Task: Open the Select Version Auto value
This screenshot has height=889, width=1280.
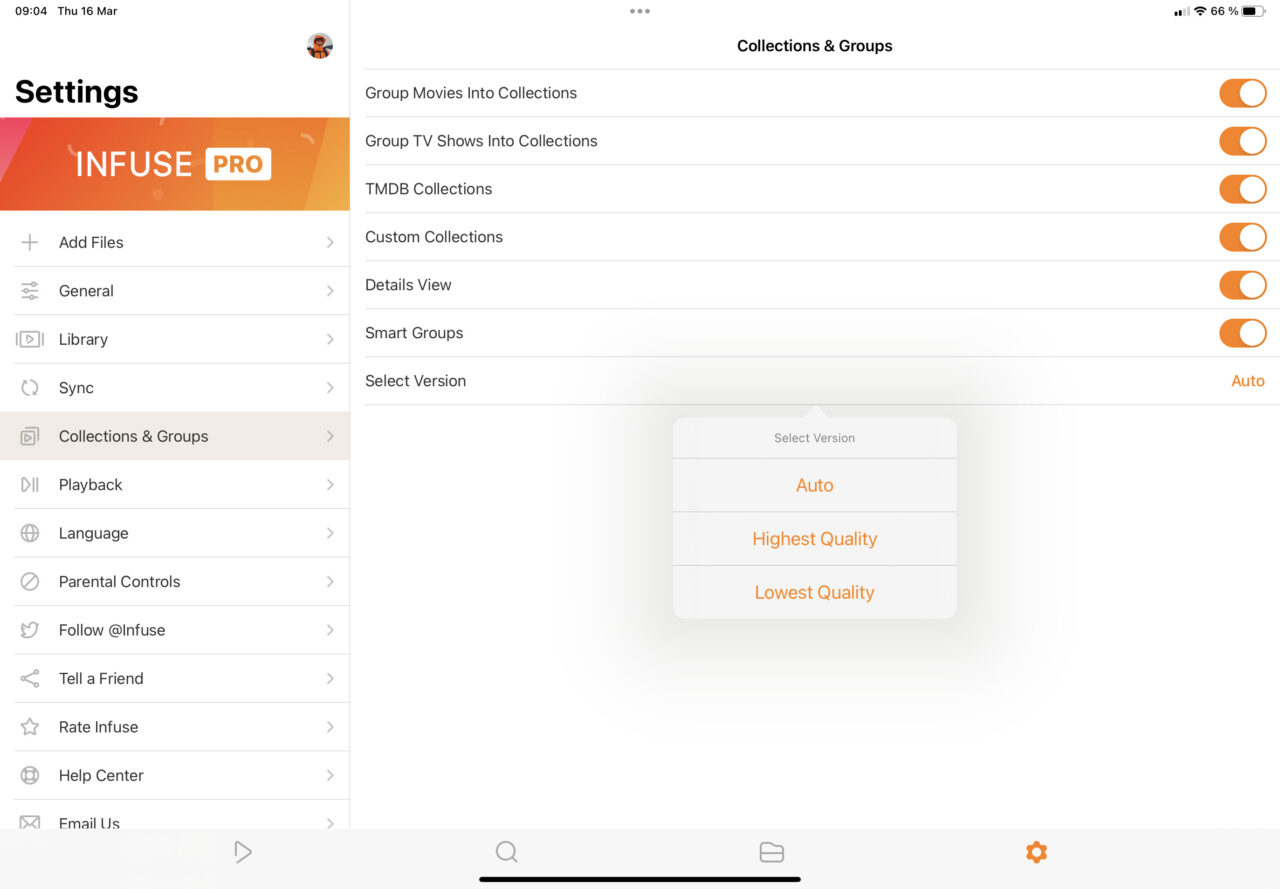Action: (1248, 381)
